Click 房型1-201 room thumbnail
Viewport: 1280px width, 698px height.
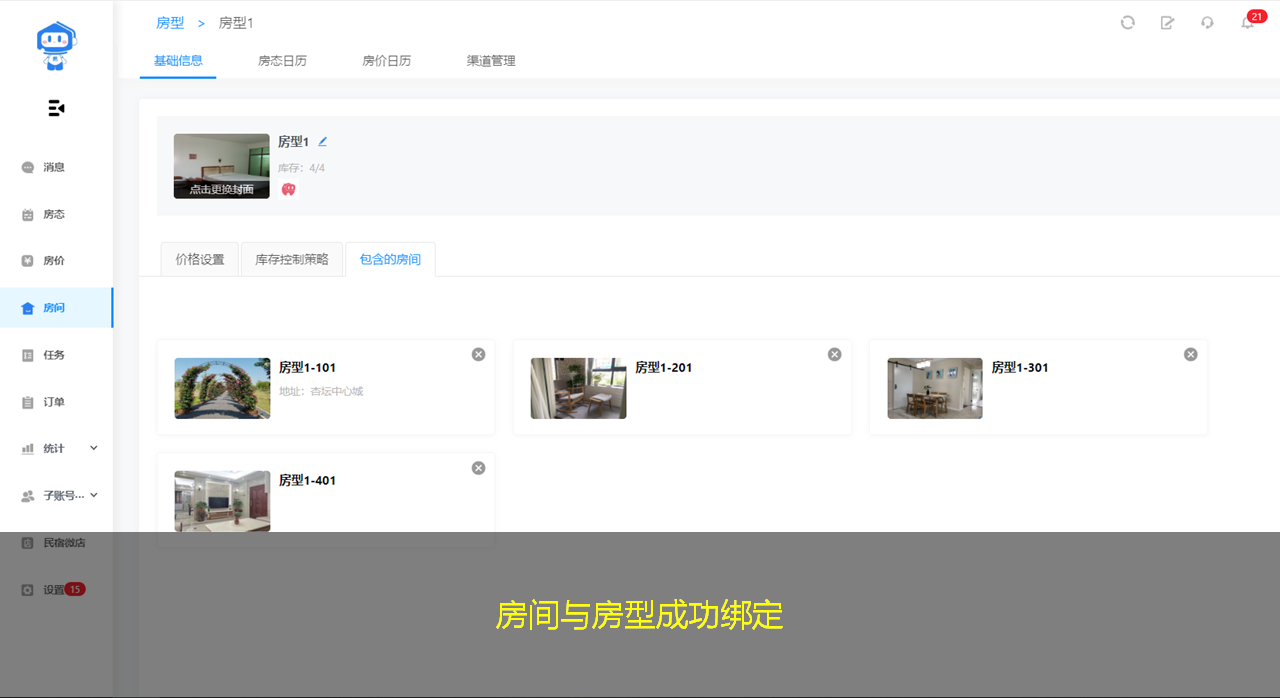[x=578, y=388]
